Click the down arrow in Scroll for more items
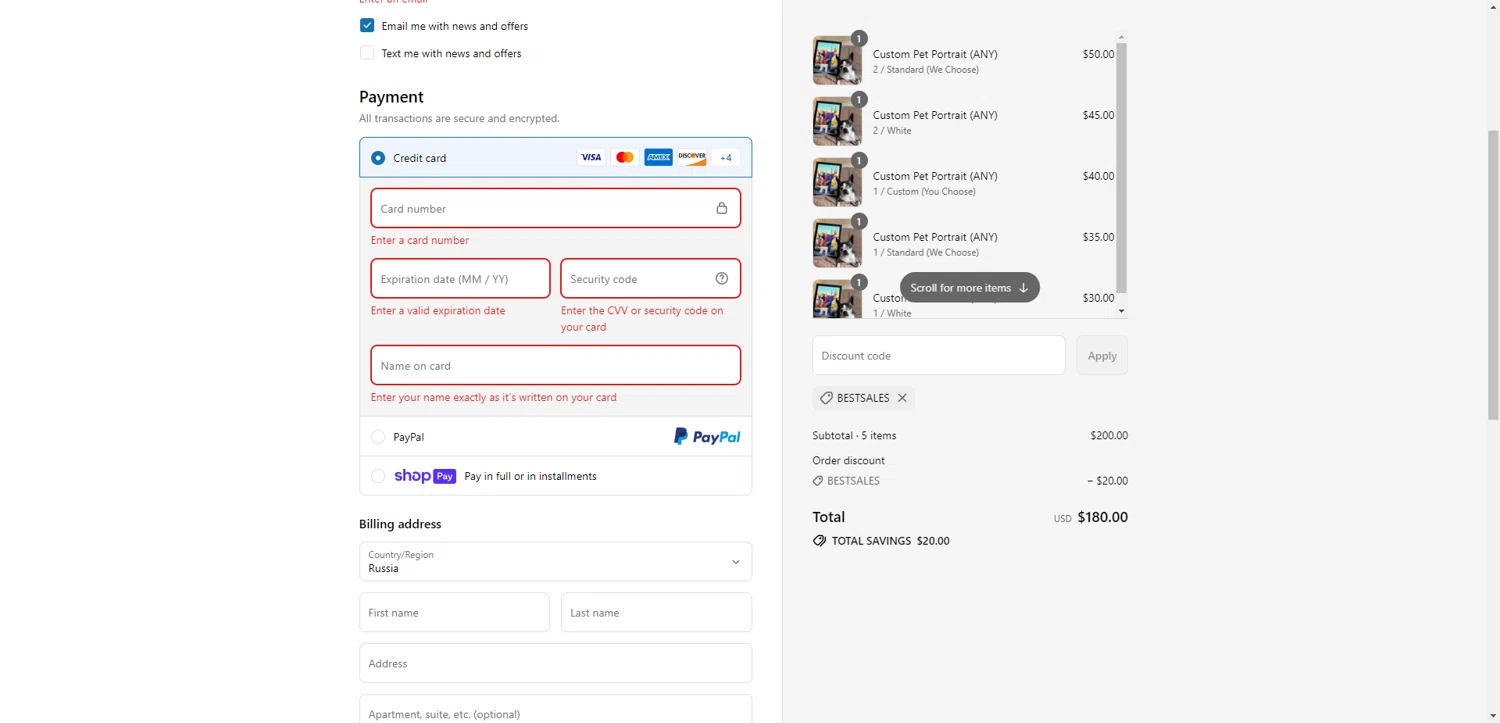Screen dimensions: 1500x723 (1023, 288)
